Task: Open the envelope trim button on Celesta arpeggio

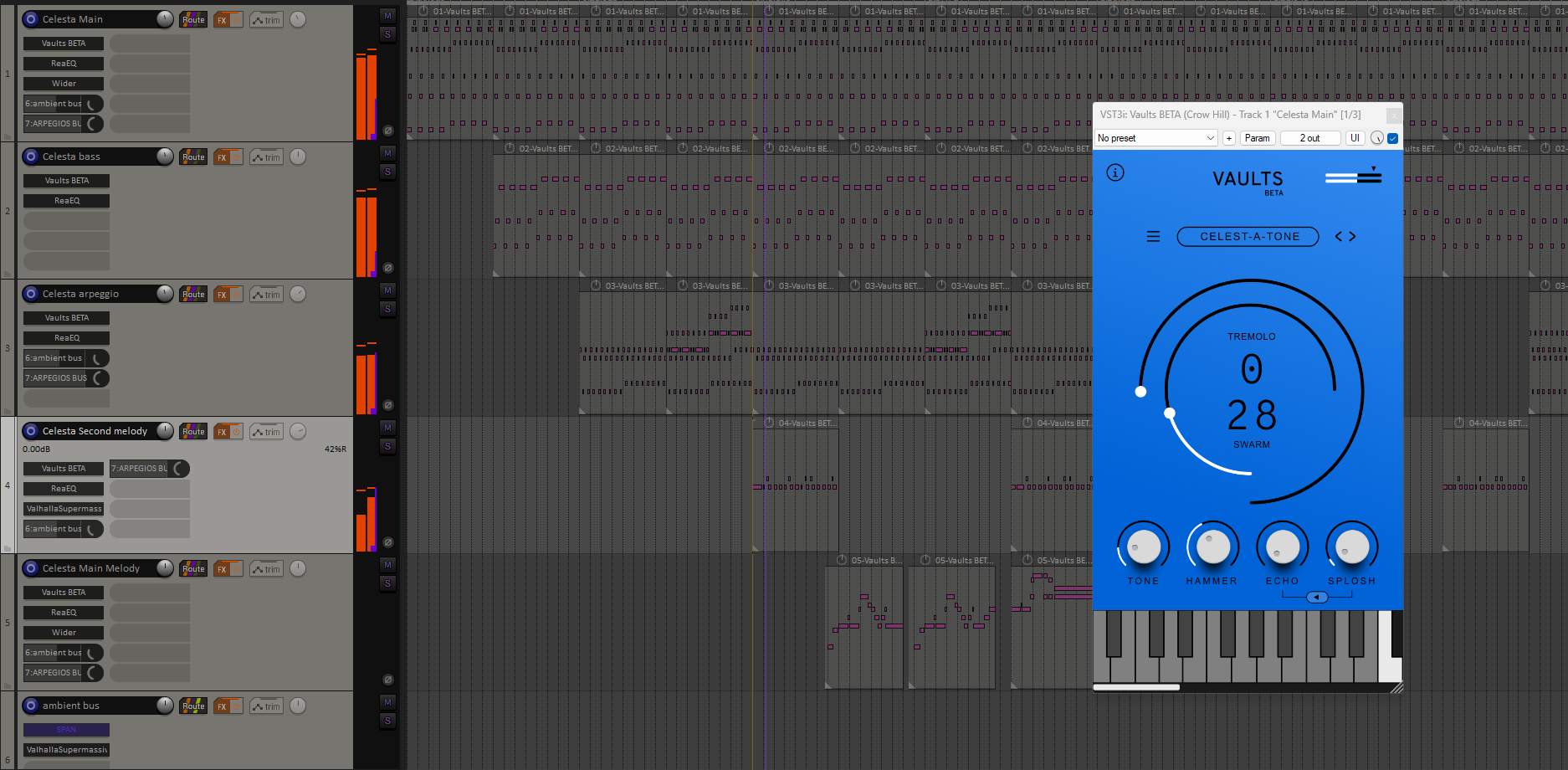Action: pos(267,295)
